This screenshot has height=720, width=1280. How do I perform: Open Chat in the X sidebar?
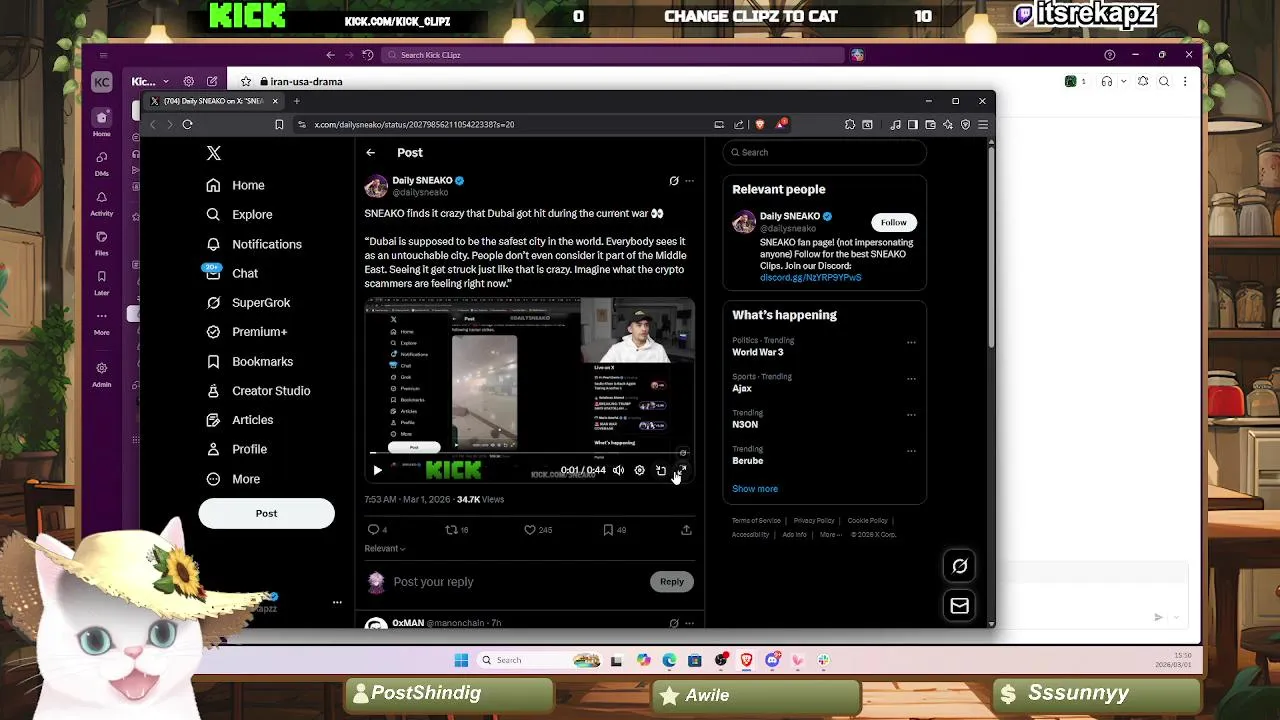232,273
